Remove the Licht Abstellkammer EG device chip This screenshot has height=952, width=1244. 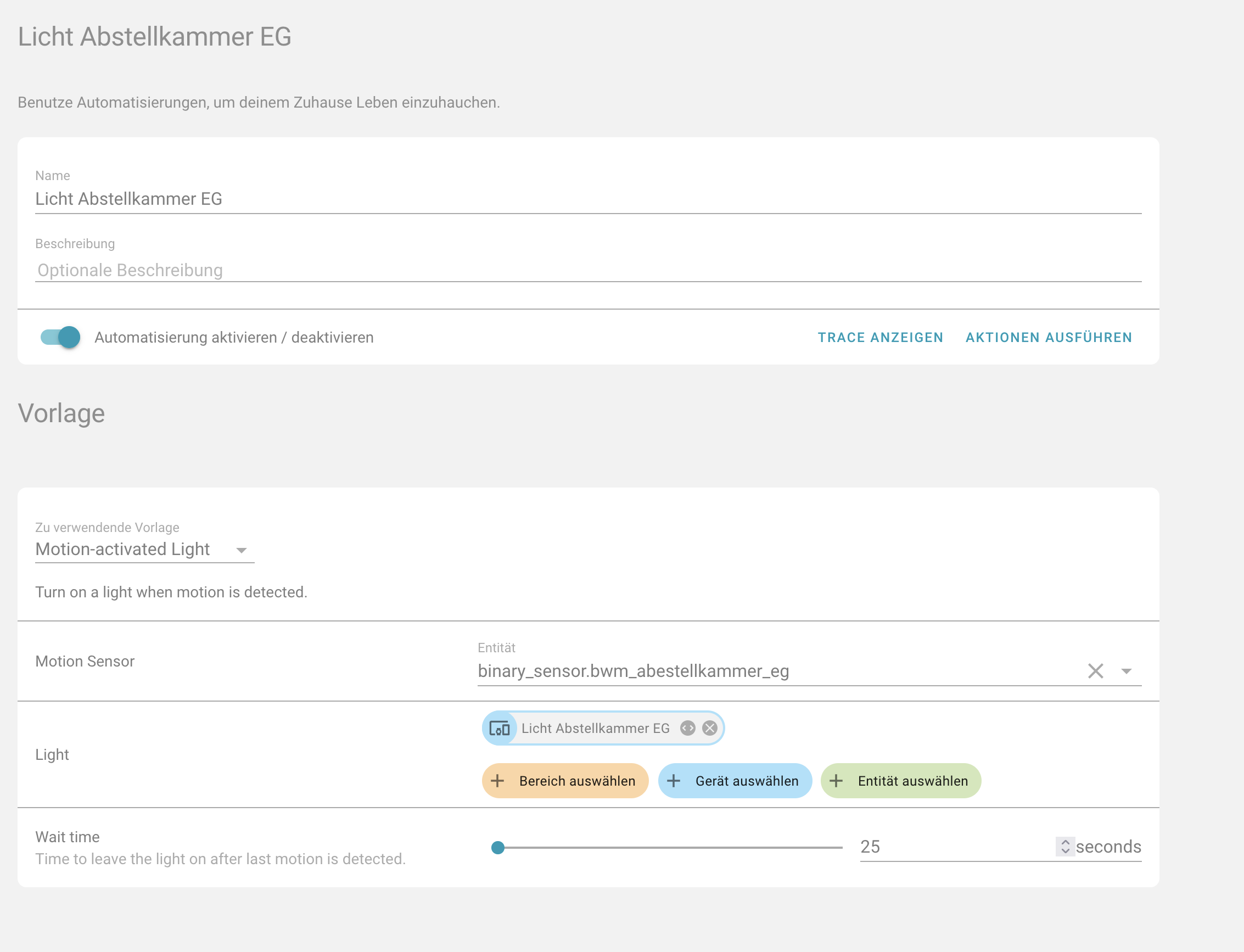pyautogui.click(x=709, y=728)
